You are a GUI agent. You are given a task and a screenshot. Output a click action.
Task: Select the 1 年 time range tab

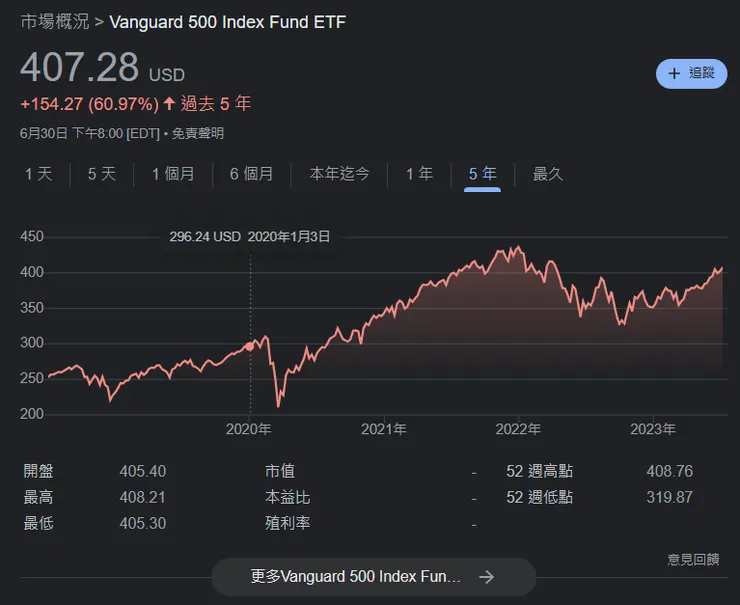tap(419, 174)
